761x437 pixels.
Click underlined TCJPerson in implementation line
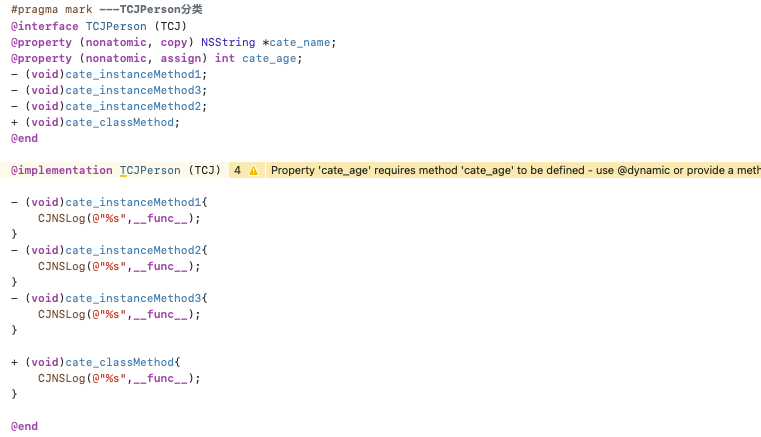150,170
